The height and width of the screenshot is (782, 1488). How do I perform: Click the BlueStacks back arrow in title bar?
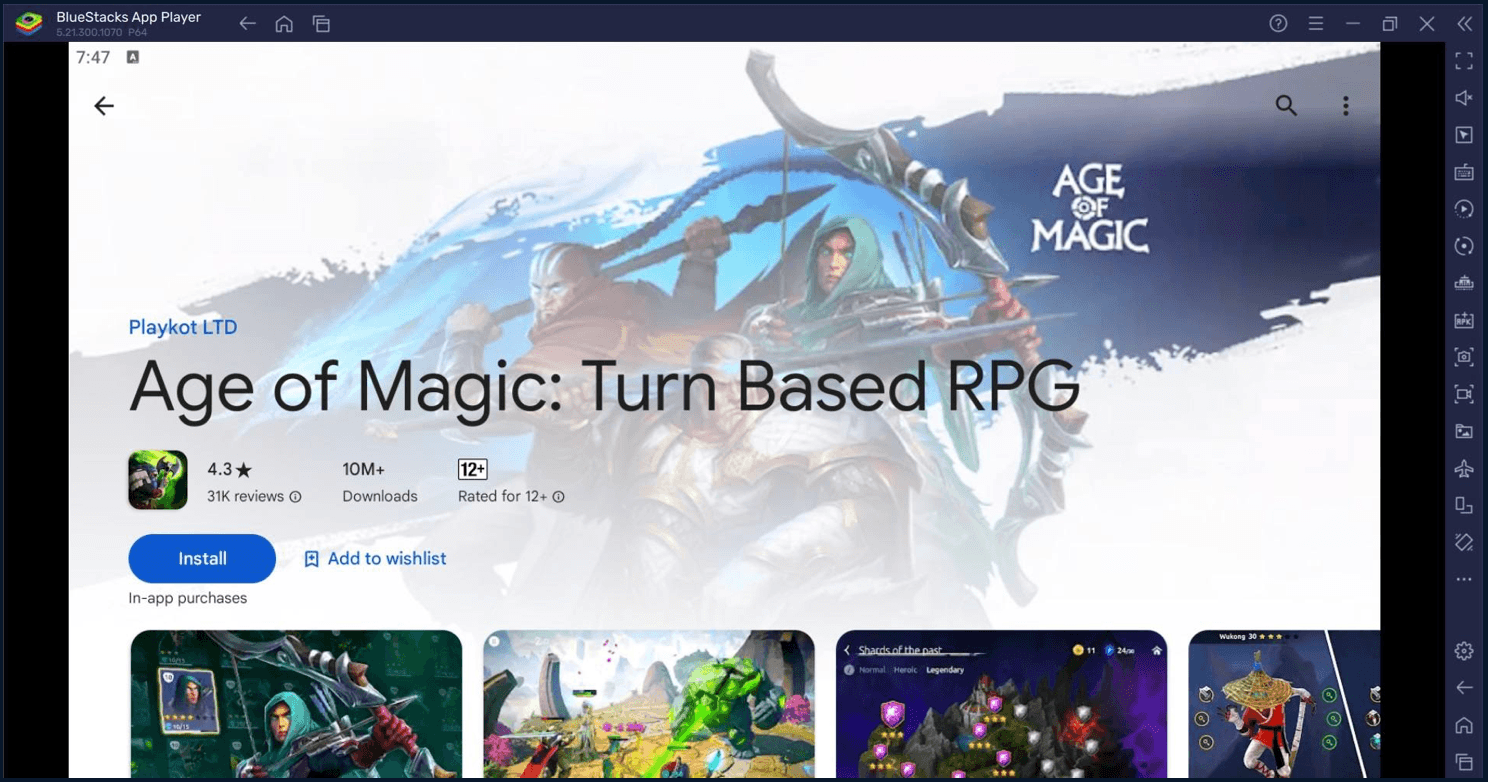tap(248, 23)
